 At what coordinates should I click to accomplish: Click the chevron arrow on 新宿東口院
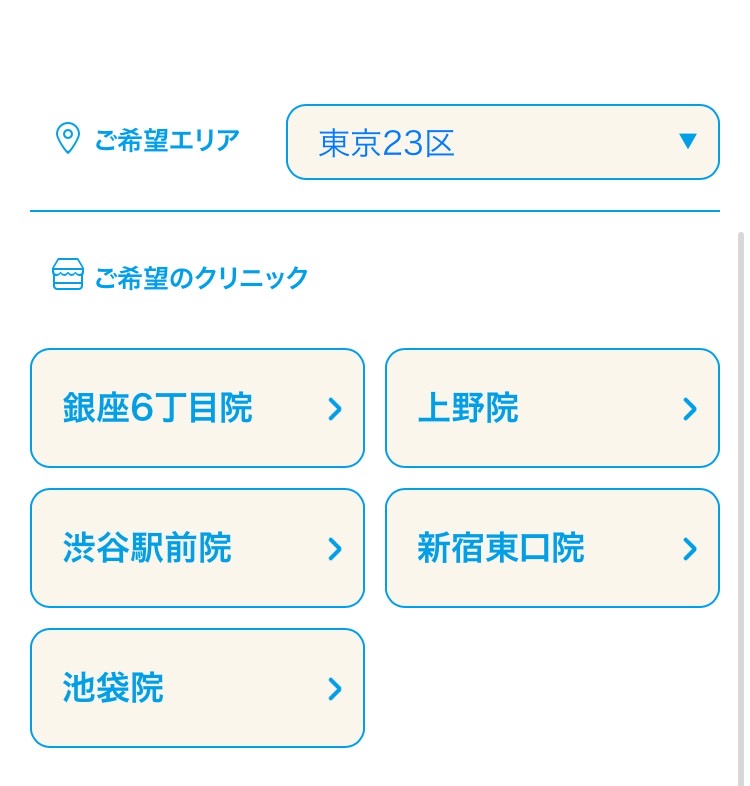coord(689,548)
